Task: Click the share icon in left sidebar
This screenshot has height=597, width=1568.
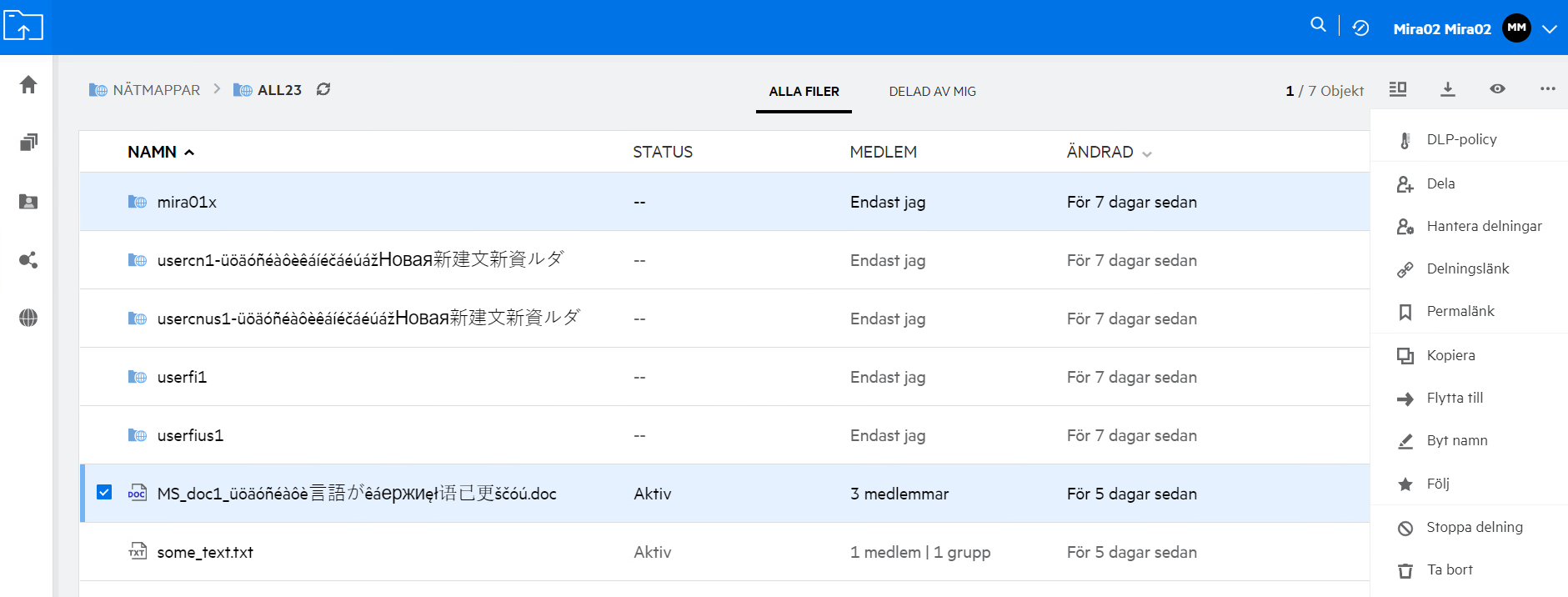Action: coord(28,260)
